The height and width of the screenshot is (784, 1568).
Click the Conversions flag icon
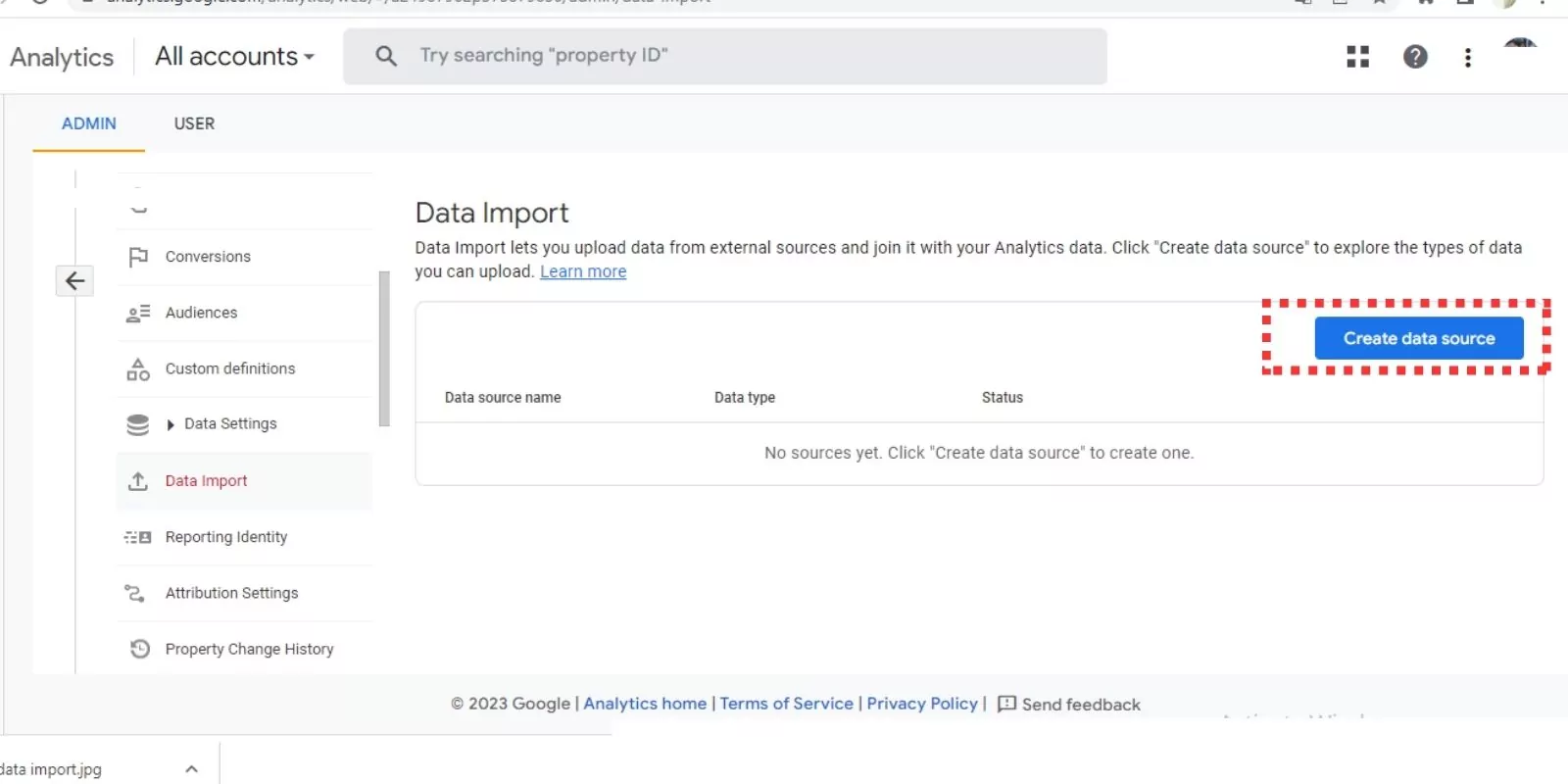click(138, 257)
